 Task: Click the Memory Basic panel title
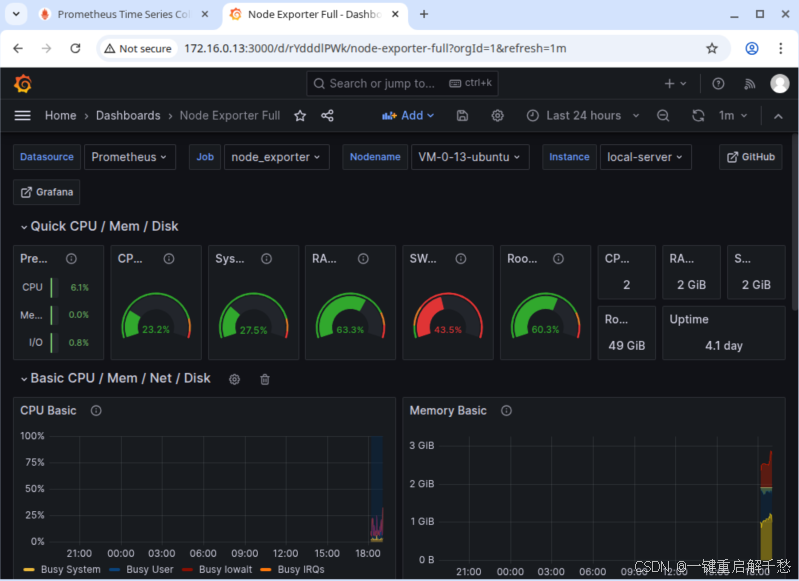(448, 411)
